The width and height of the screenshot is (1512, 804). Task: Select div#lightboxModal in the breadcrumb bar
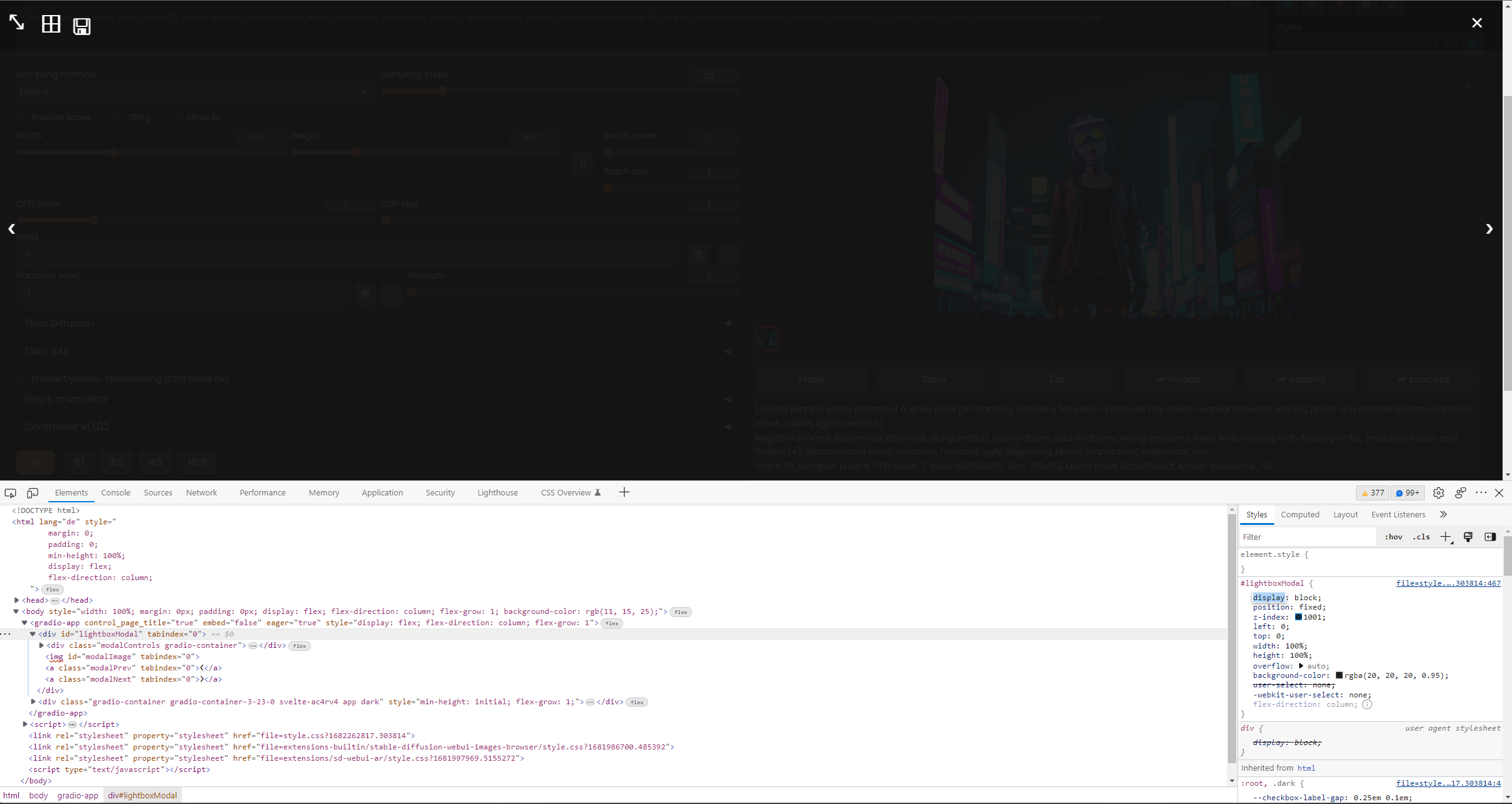142,795
